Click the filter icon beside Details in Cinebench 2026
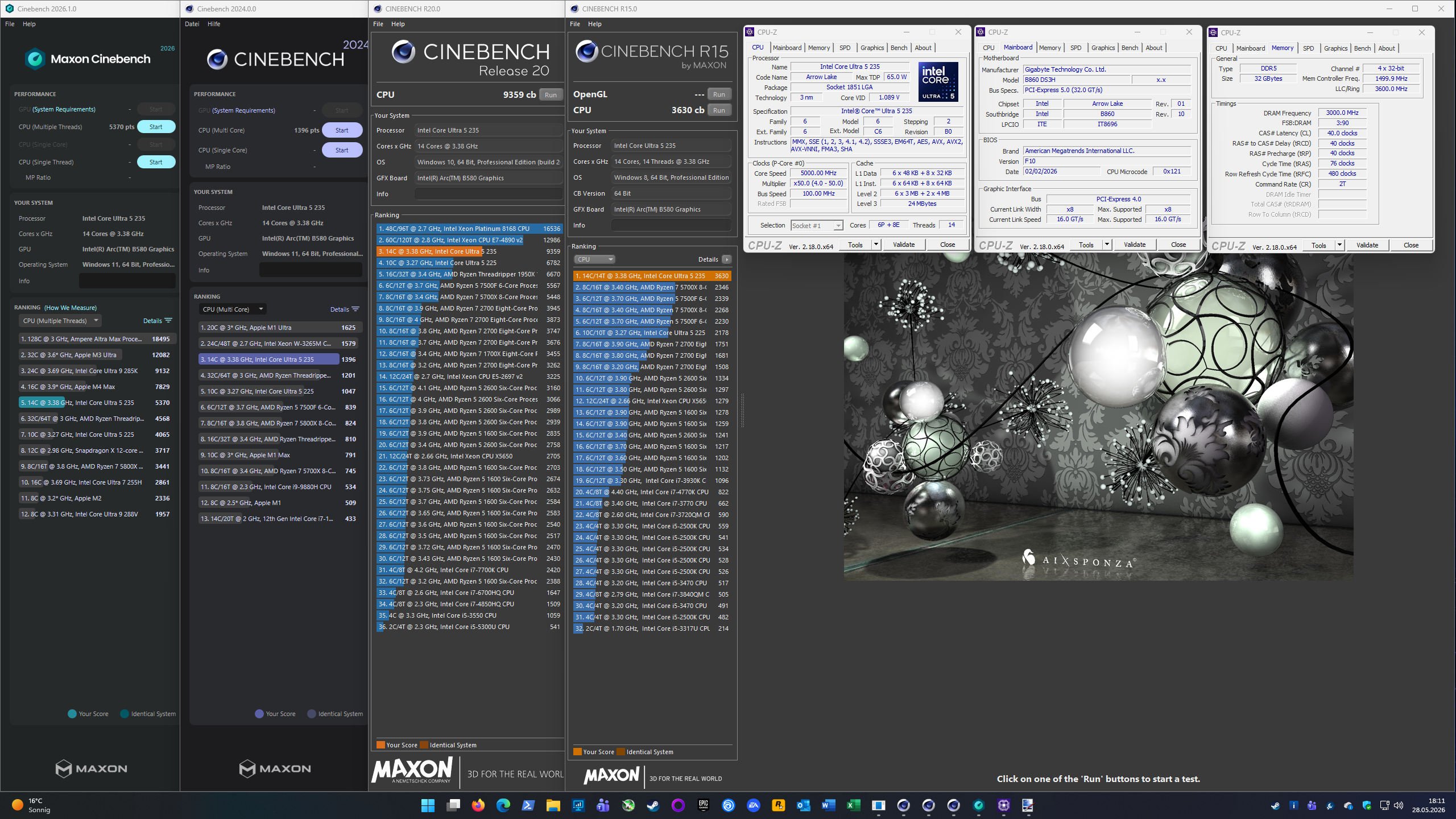Viewport: 1456px width, 819px height. 168,321
